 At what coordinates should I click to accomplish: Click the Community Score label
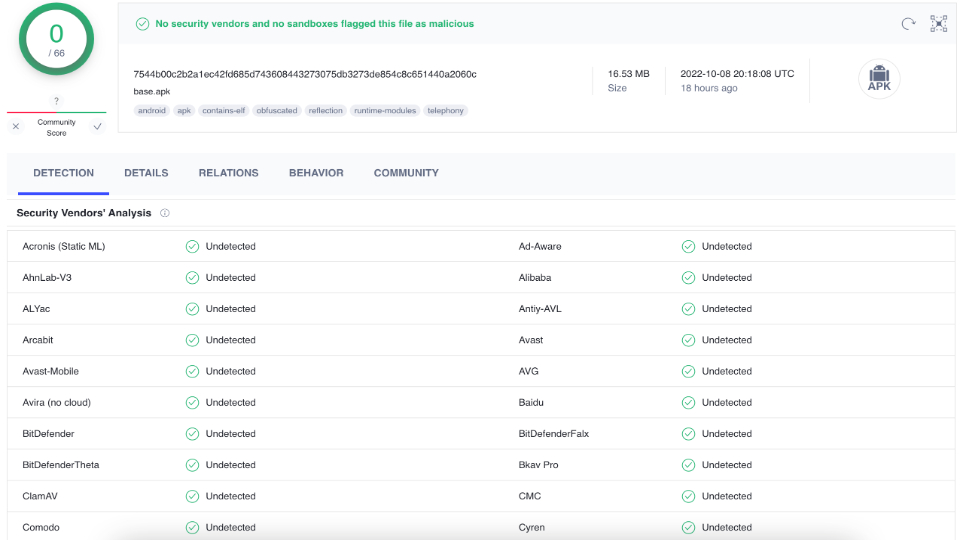56,127
